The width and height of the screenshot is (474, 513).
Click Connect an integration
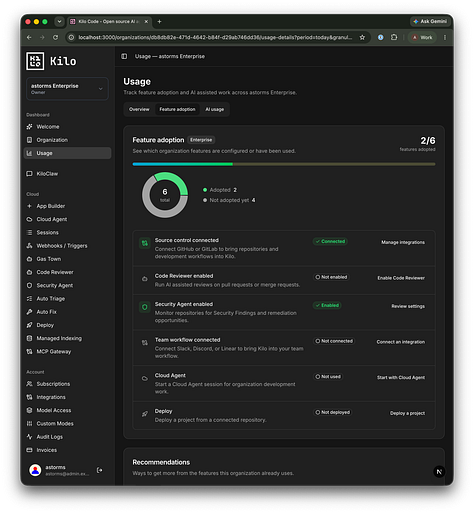(x=401, y=342)
